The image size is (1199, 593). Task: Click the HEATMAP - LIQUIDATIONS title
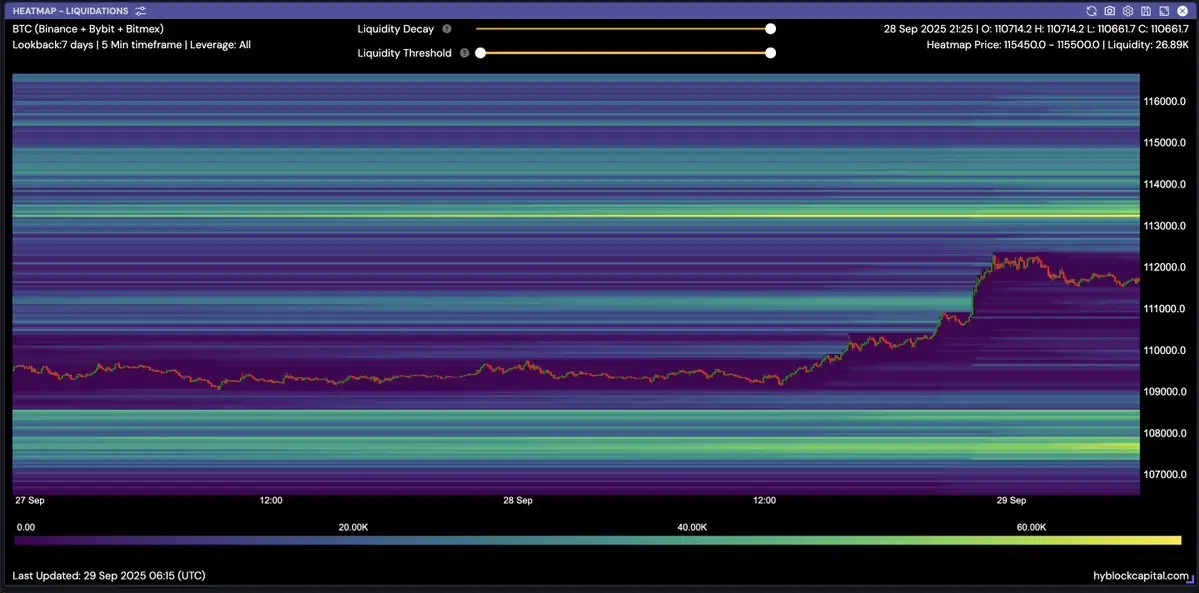[72, 11]
